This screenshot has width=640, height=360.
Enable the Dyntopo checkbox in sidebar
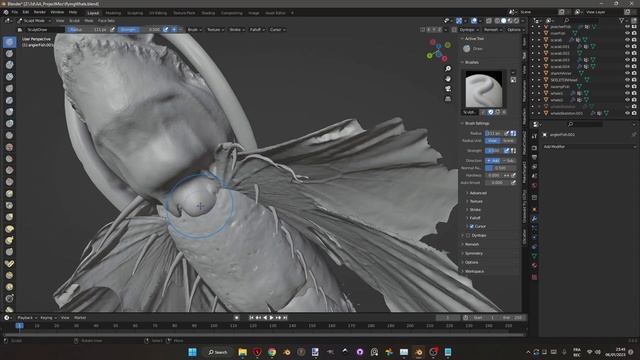pos(468,236)
